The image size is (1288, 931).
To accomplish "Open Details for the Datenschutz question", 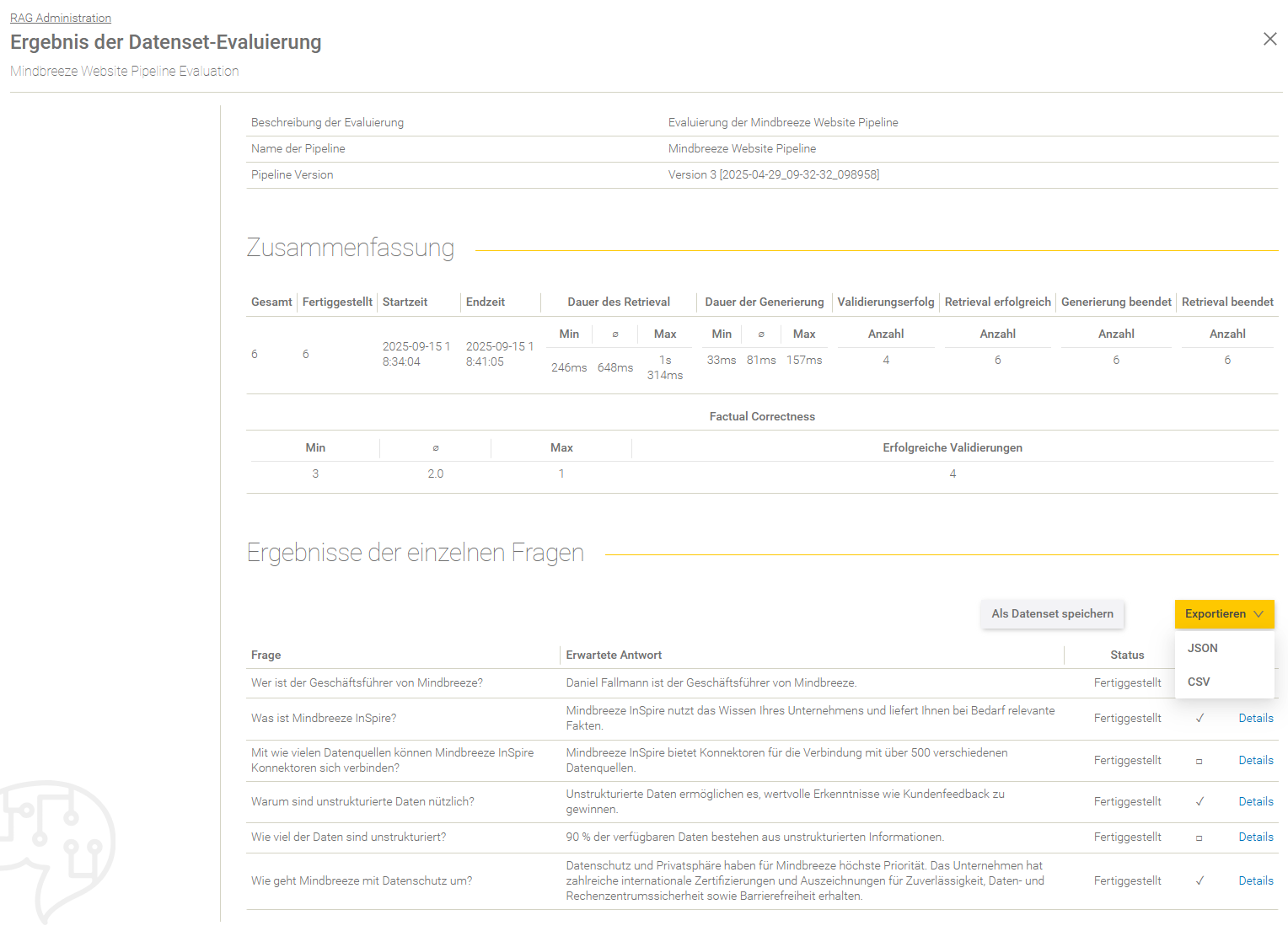I will (1255, 881).
